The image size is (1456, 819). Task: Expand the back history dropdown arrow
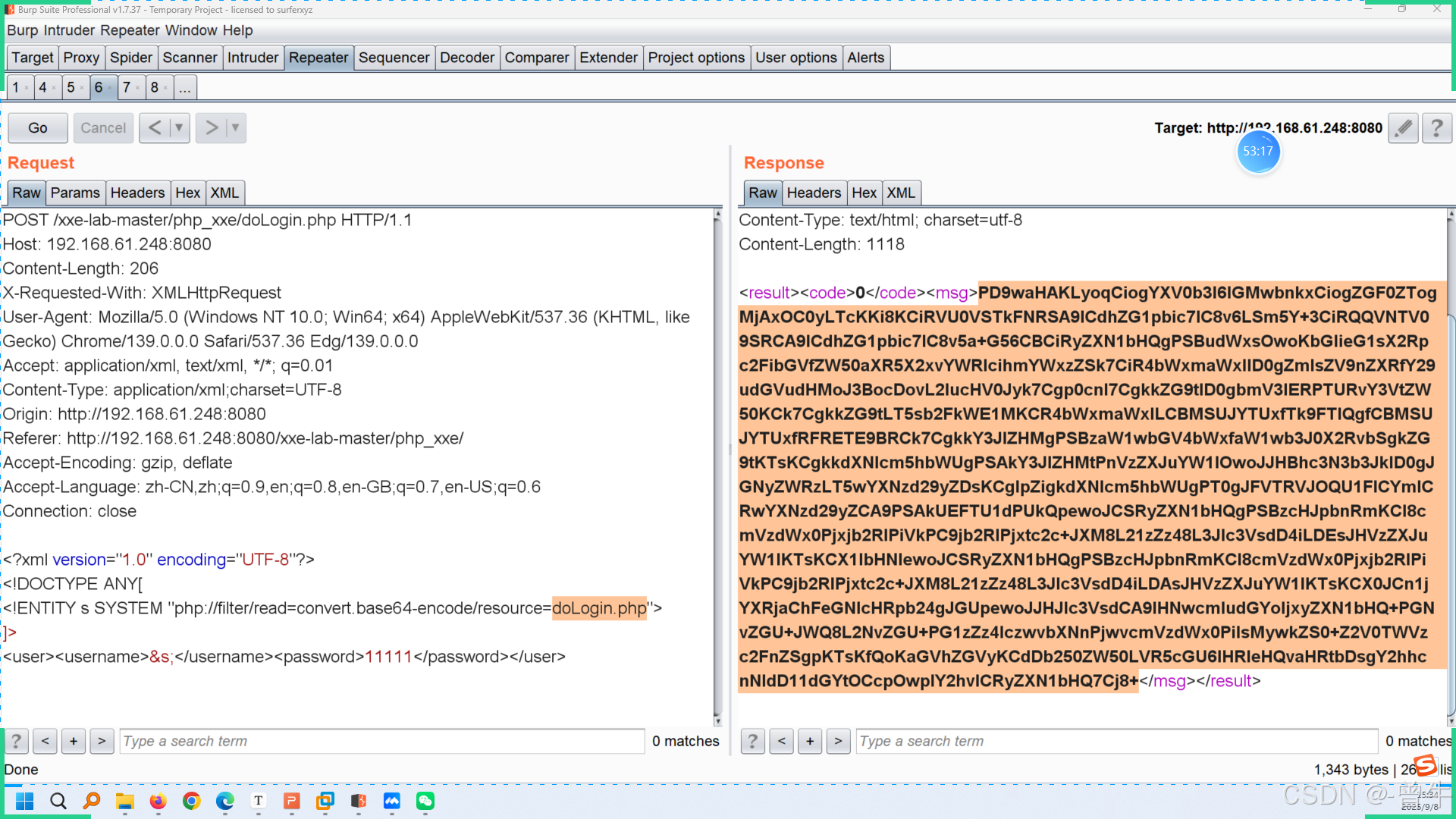point(179,128)
